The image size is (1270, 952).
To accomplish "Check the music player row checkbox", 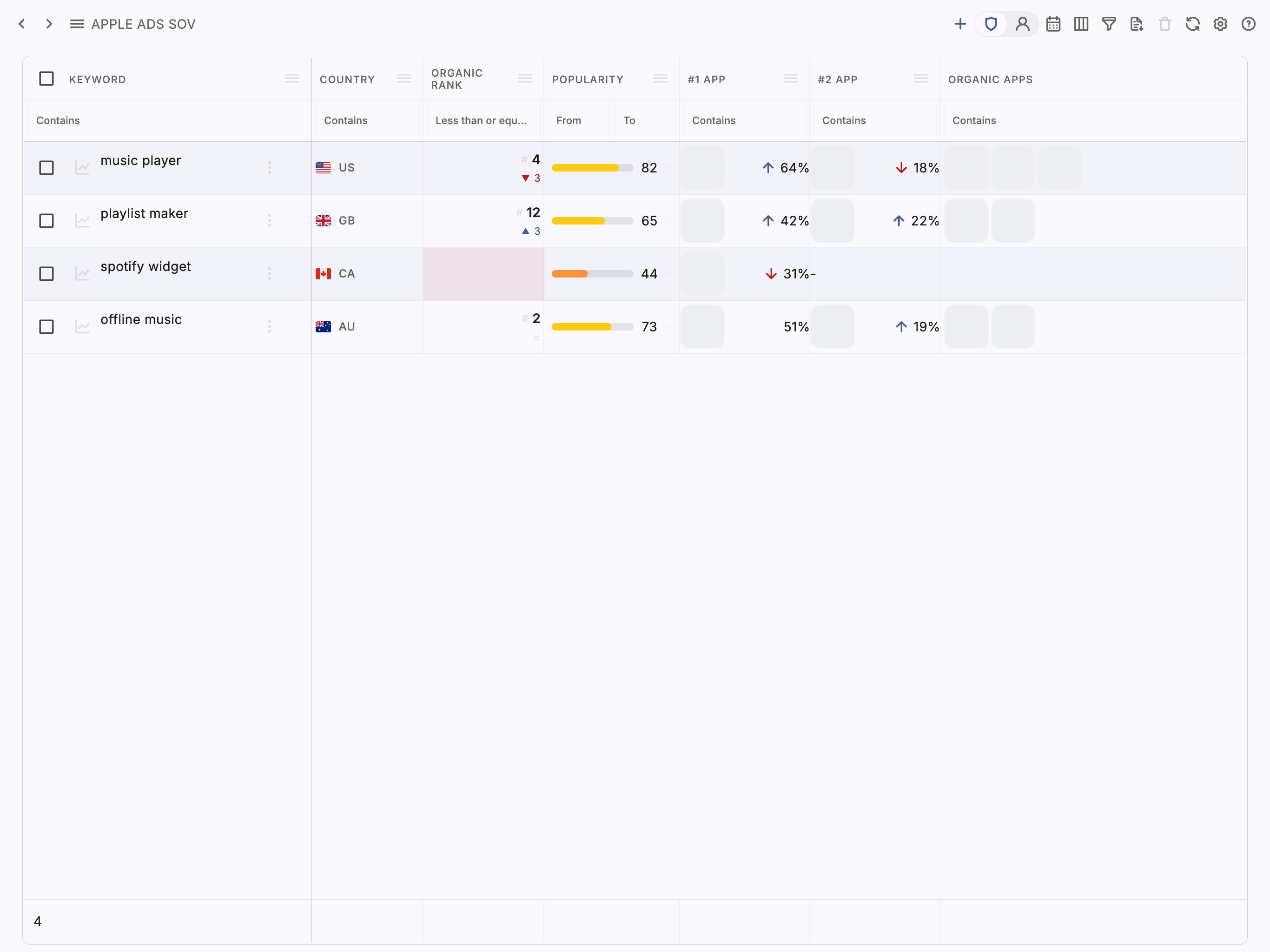I will pyautogui.click(x=46, y=168).
